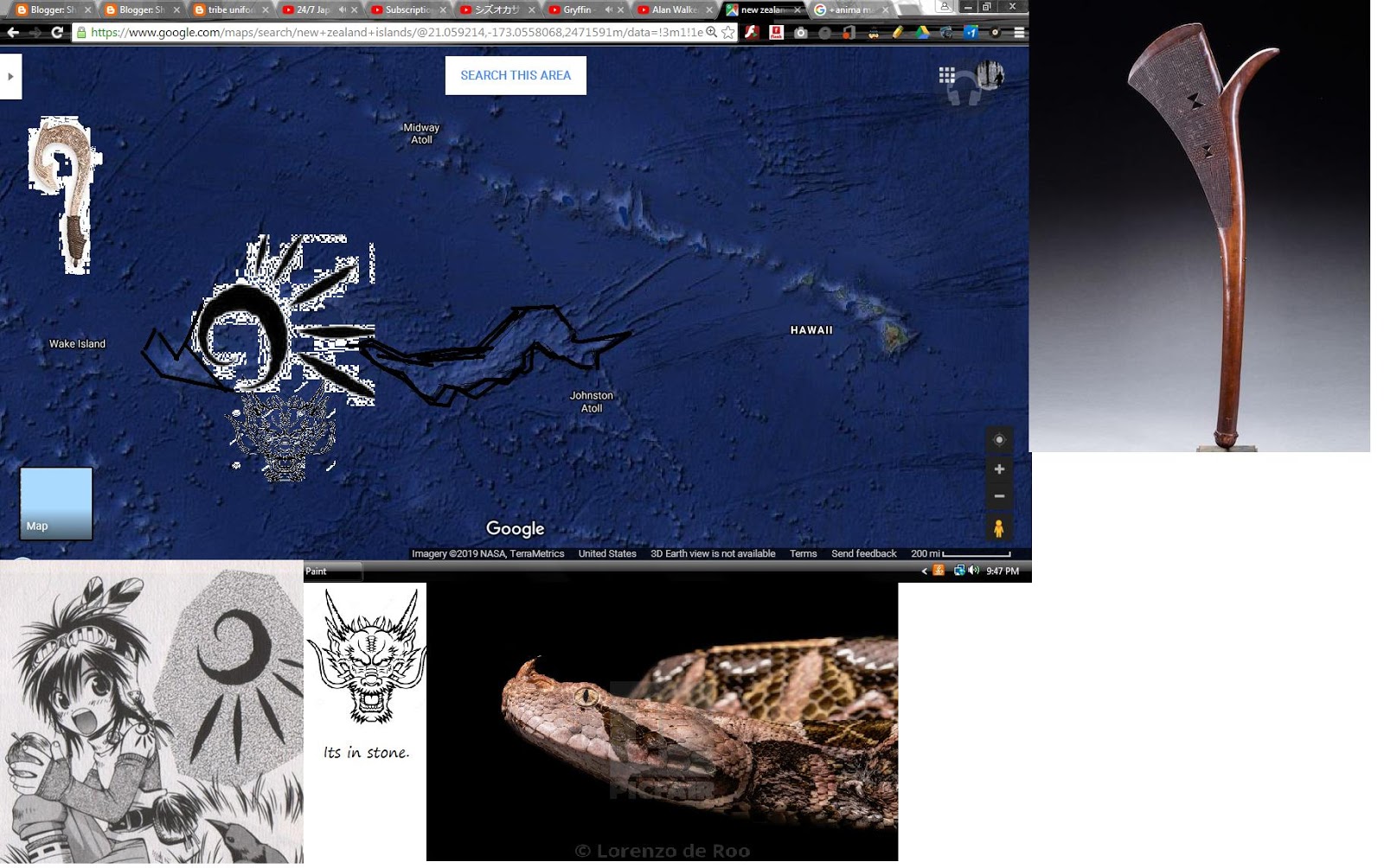
Task: Expand the Google Maps side panel arrow
Action: tap(10, 76)
